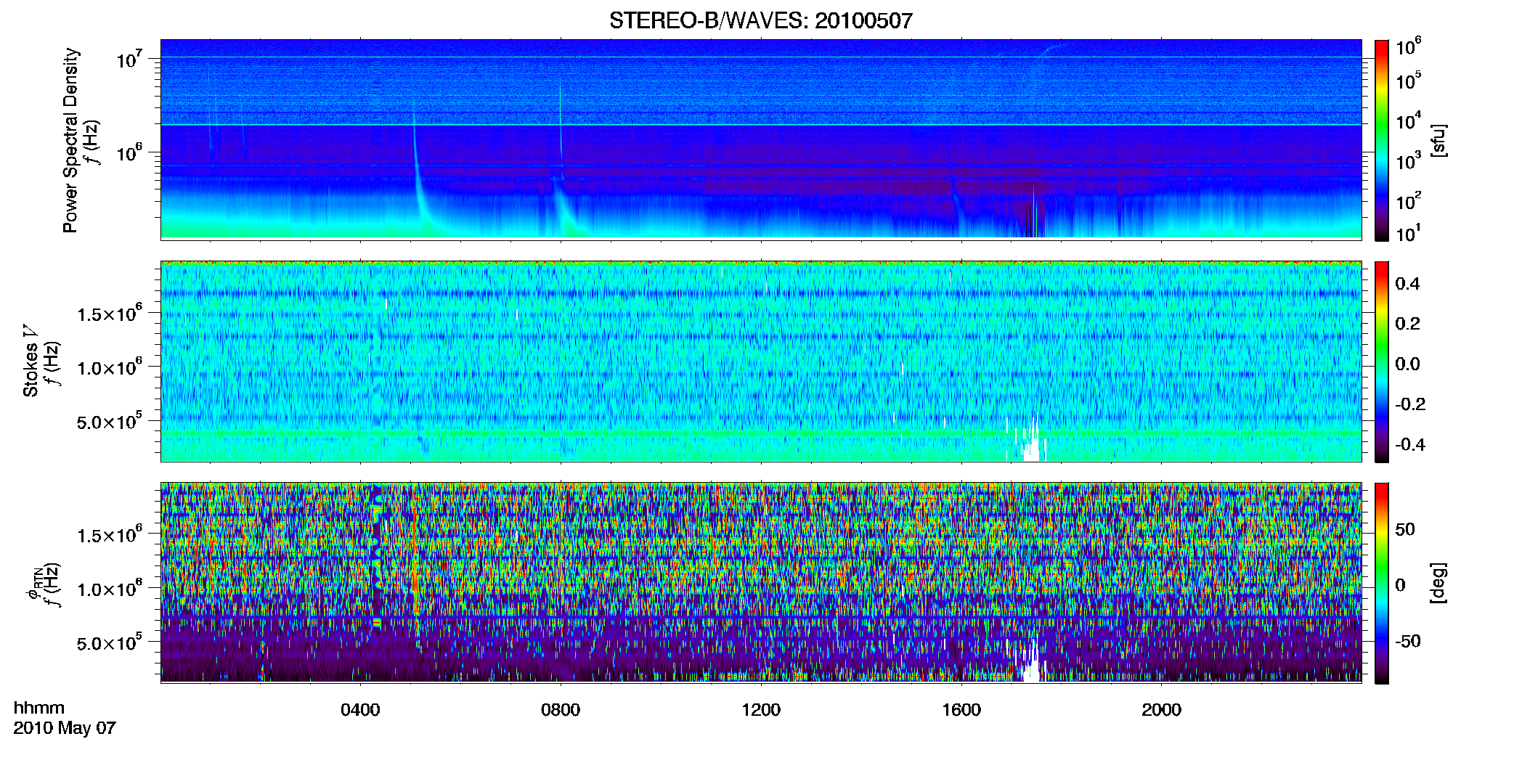Click the 0400 time tick label
This screenshot has width=1522, height=784.
click(360, 709)
